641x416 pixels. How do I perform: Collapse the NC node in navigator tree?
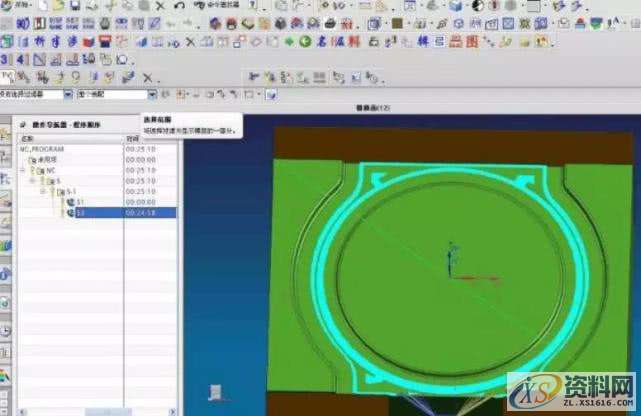point(23,170)
